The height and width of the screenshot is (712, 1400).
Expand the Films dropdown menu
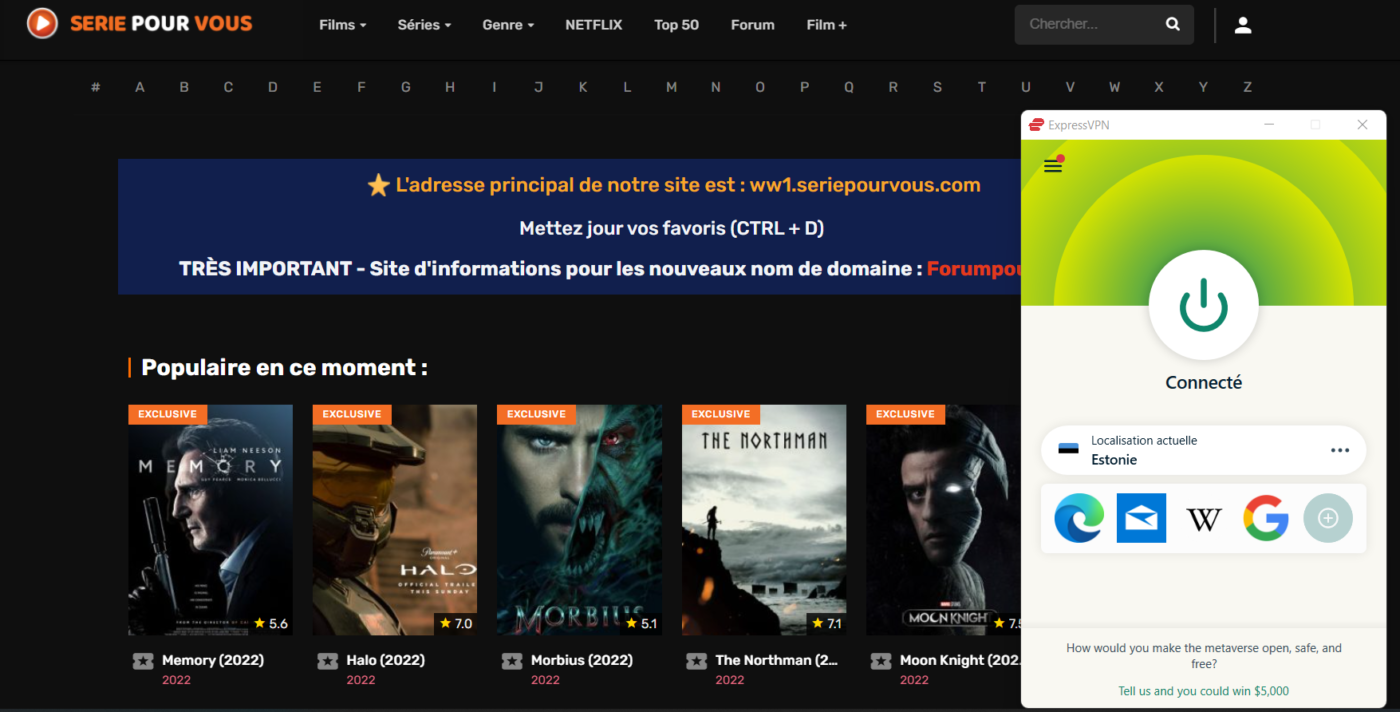pos(342,25)
